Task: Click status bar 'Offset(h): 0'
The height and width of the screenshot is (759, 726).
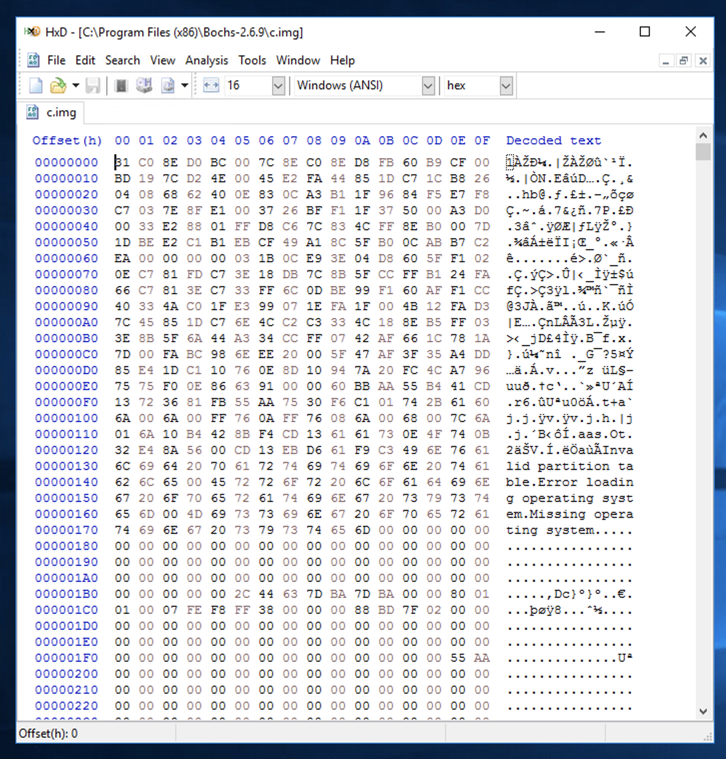Action: pyautogui.click(x=48, y=733)
